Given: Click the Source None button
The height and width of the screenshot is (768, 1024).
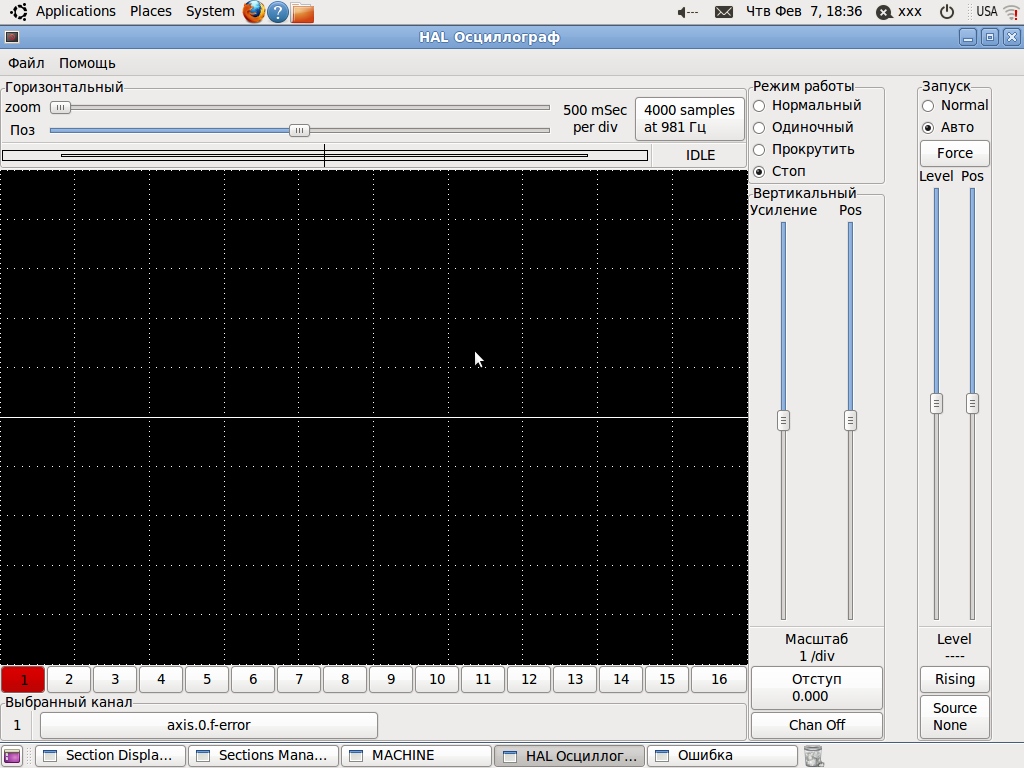Looking at the screenshot, I should (x=954, y=716).
